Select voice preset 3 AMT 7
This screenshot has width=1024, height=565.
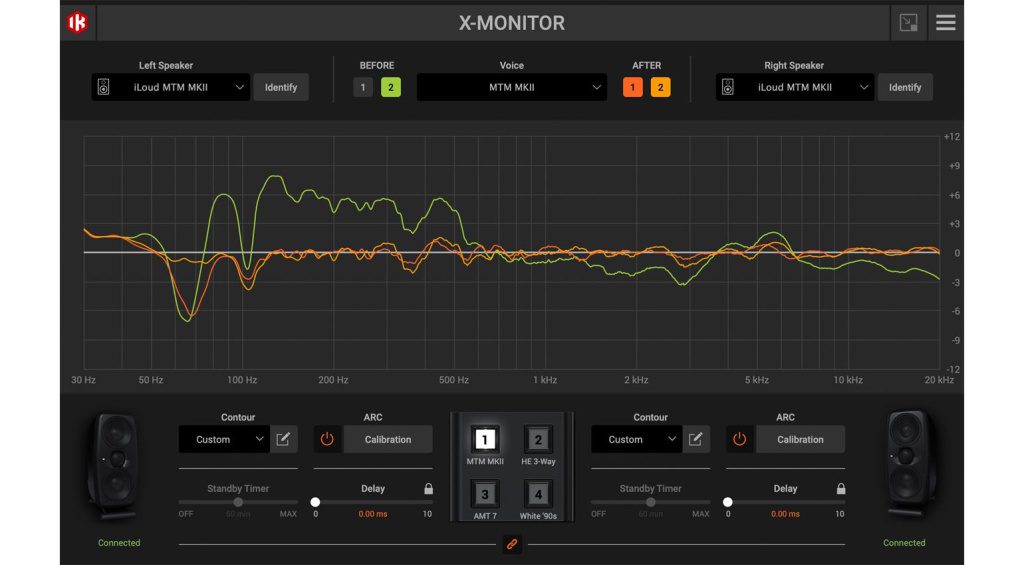(x=485, y=494)
